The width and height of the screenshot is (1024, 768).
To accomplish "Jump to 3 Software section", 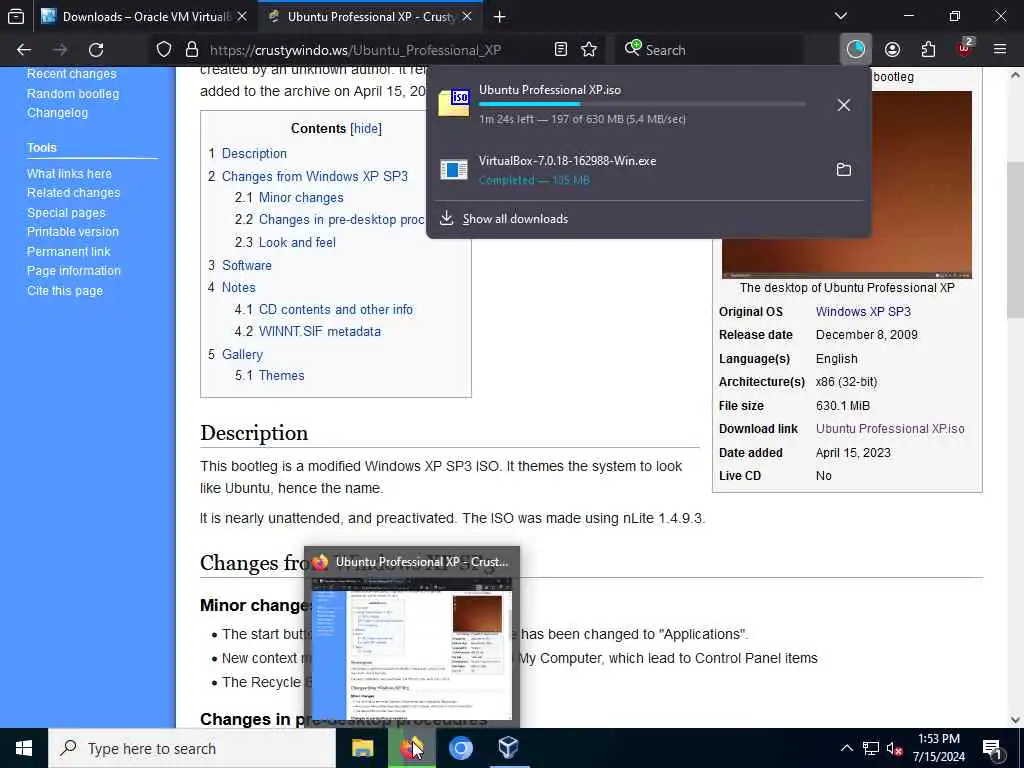I will 247,265.
